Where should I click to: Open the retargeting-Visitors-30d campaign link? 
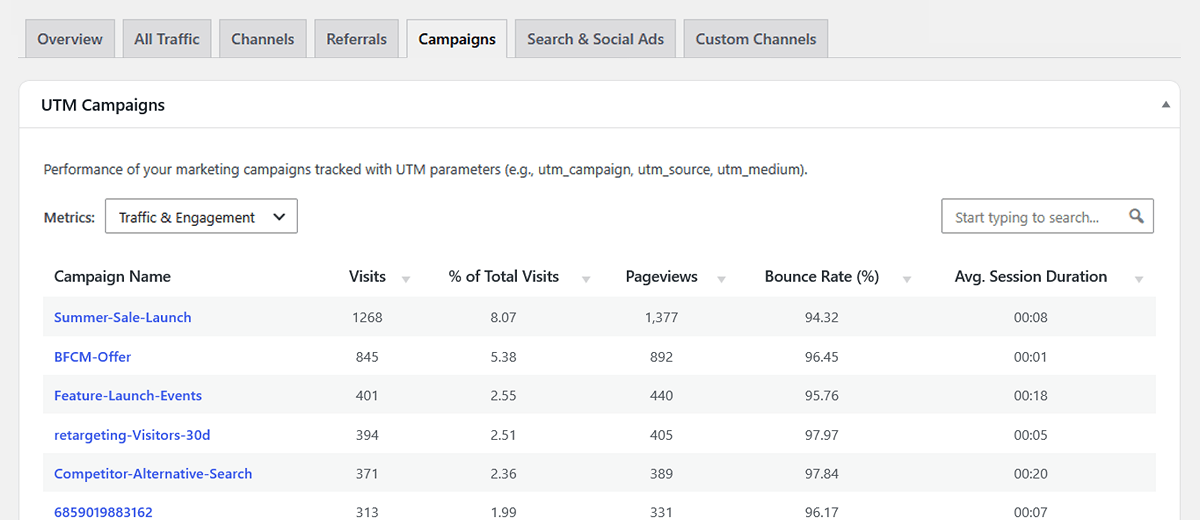132,434
